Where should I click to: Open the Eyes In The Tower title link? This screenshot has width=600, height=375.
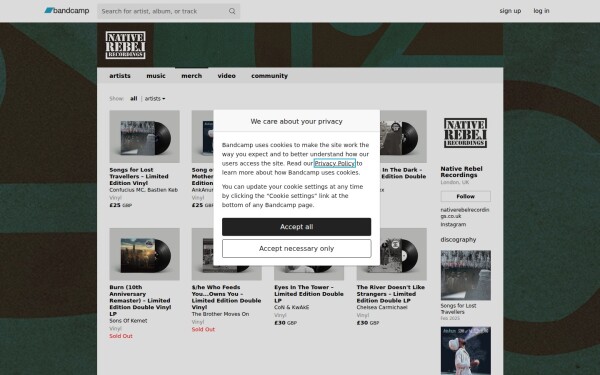(308, 294)
